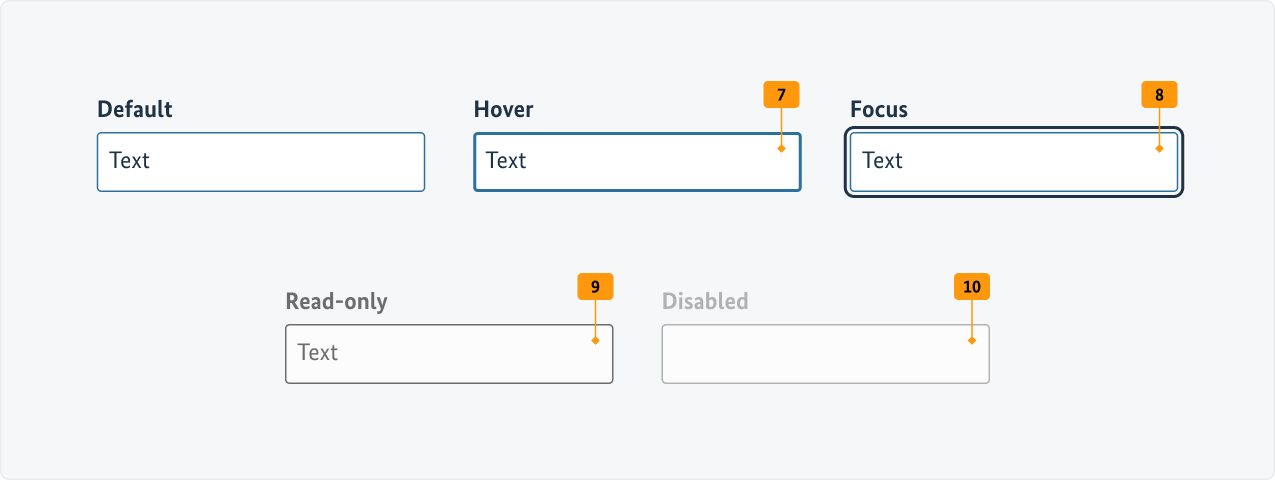Click the "Focus" field label
Screen dimensions: 1275x480
879,110
